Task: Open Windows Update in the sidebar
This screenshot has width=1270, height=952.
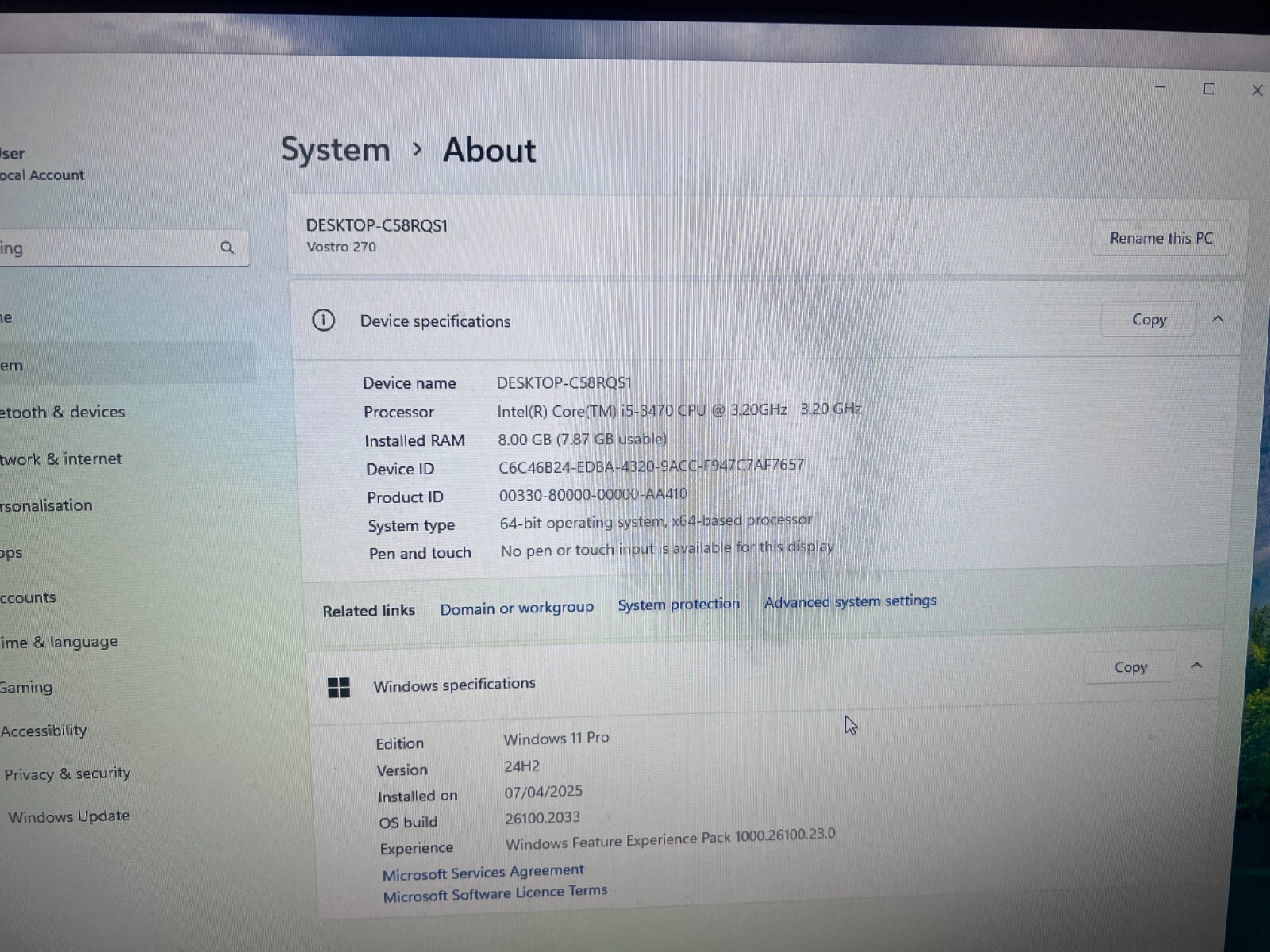Action: (x=68, y=816)
